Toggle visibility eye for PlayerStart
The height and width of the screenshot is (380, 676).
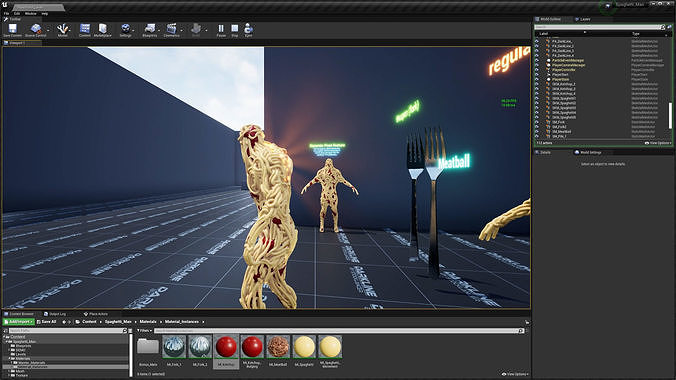537,75
